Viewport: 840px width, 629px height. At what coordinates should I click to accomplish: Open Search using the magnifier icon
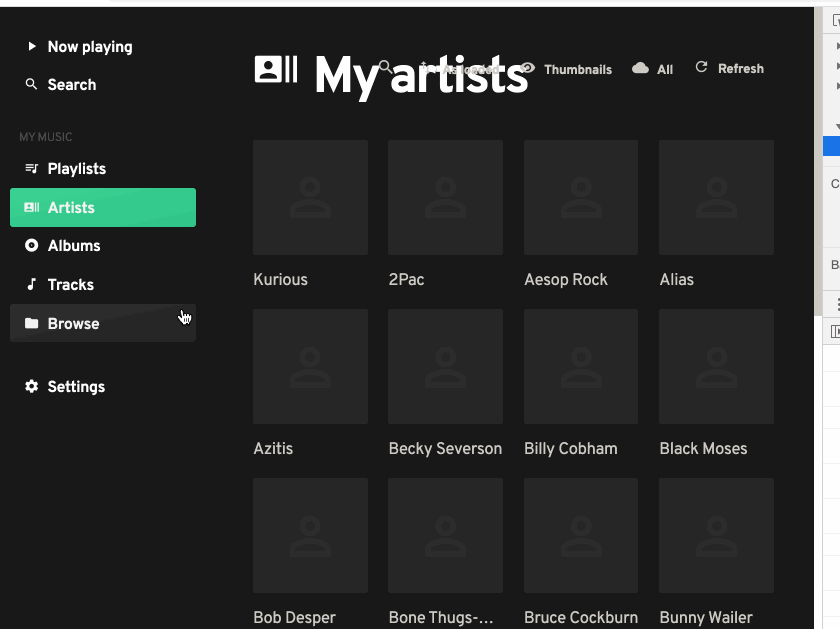[31, 85]
